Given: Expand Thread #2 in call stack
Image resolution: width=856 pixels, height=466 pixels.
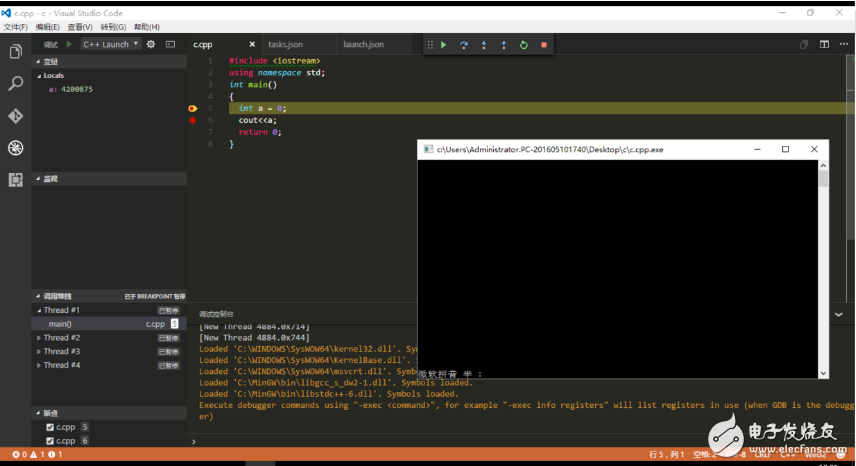Looking at the screenshot, I should 39,338.
